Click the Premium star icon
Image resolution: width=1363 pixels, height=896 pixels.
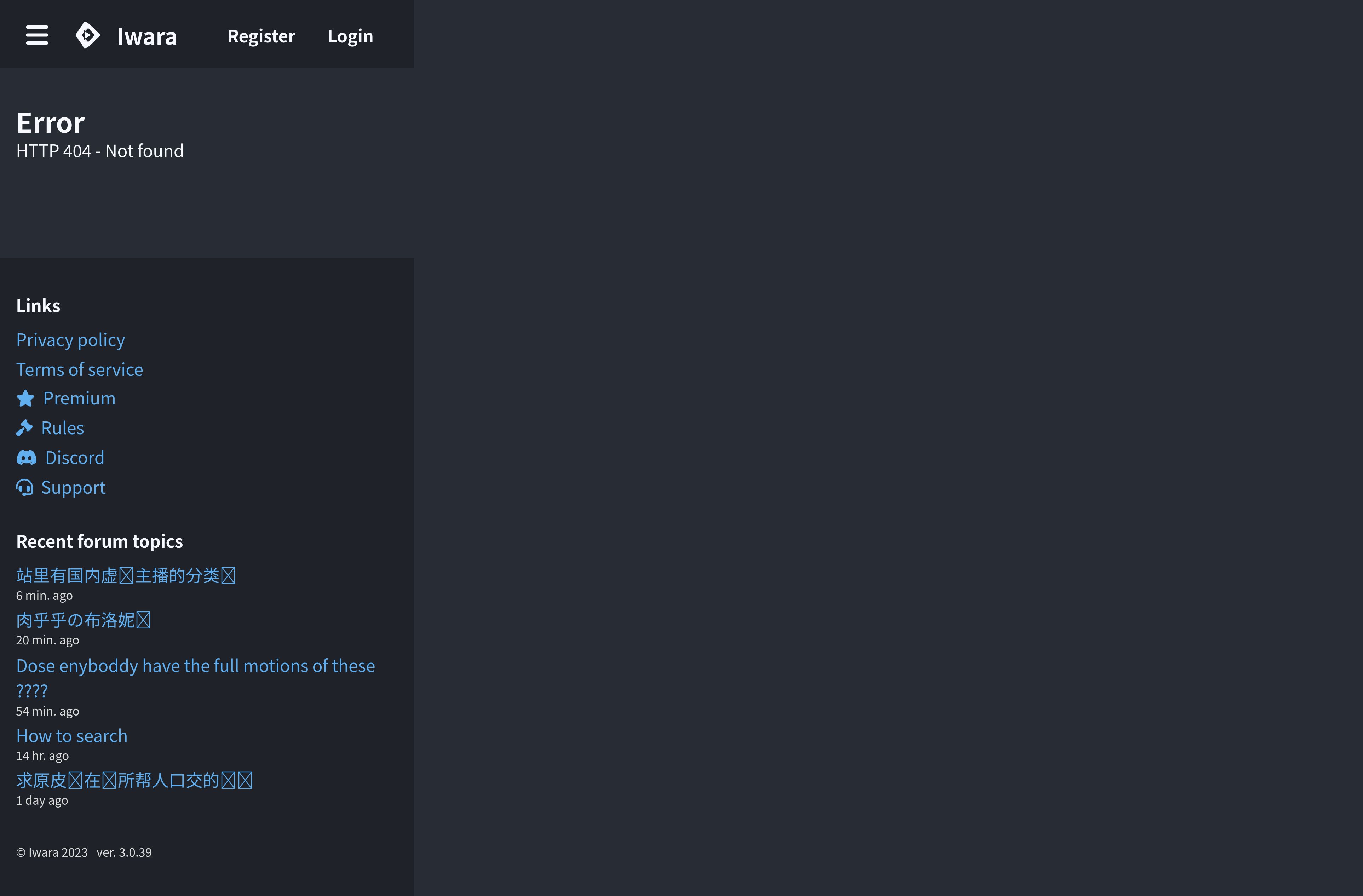pos(25,398)
